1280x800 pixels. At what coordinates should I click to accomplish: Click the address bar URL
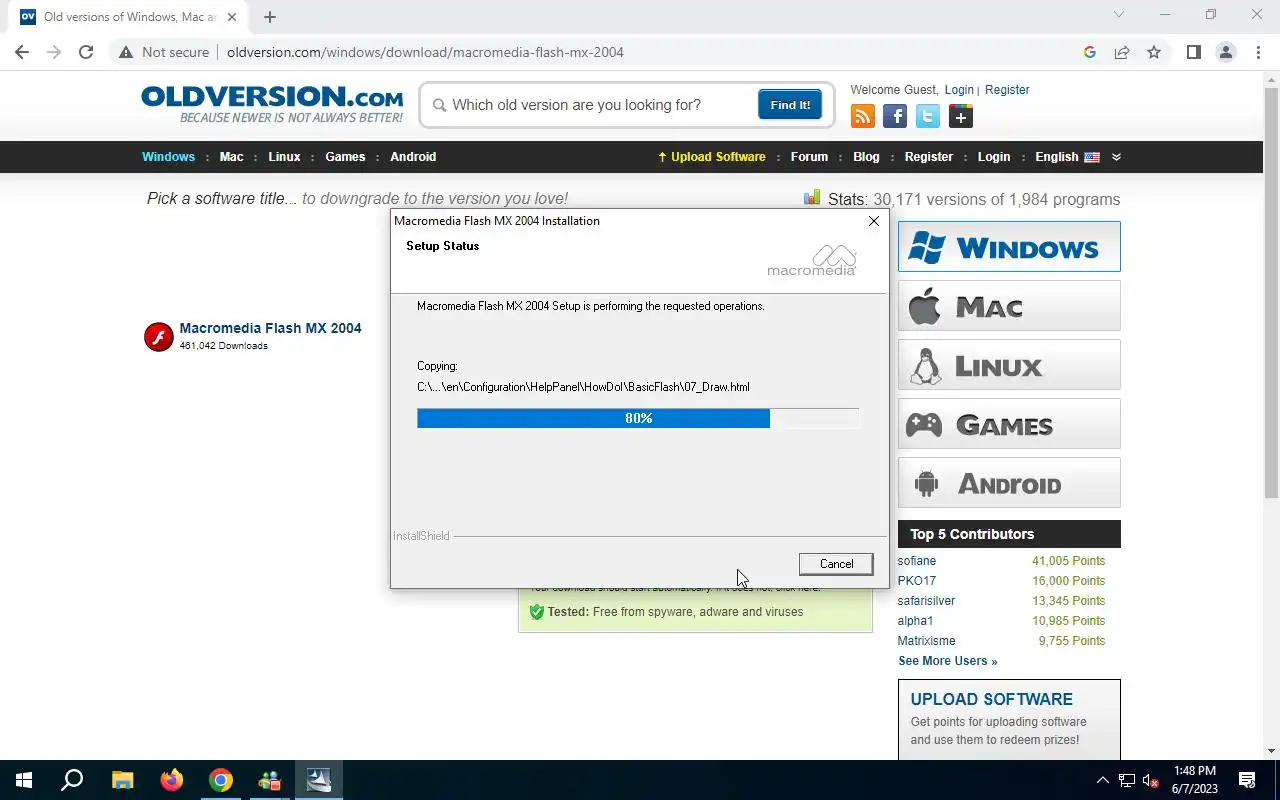click(x=425, y=52)
